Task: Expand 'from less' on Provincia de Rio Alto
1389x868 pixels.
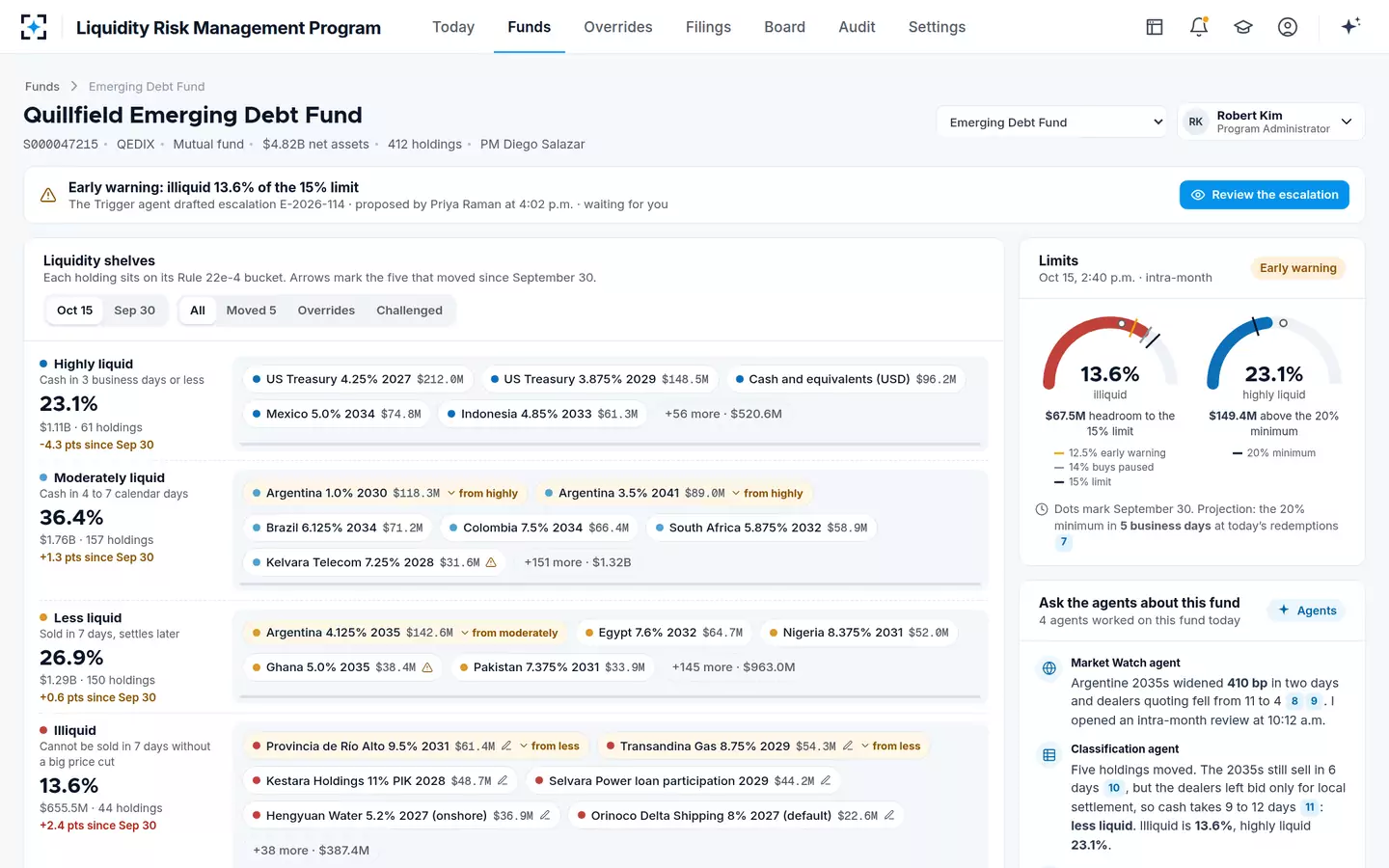Action: coord(549,746)
